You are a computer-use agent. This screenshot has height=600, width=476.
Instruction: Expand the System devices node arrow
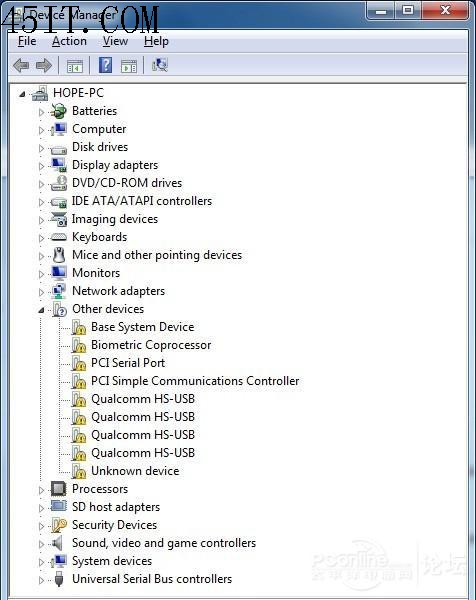(x=41, y=562)
